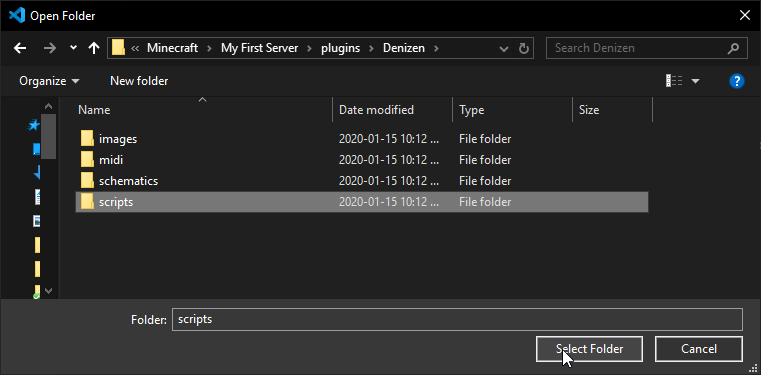
Task: Click the images folder icon
Action: coord(87,139)
